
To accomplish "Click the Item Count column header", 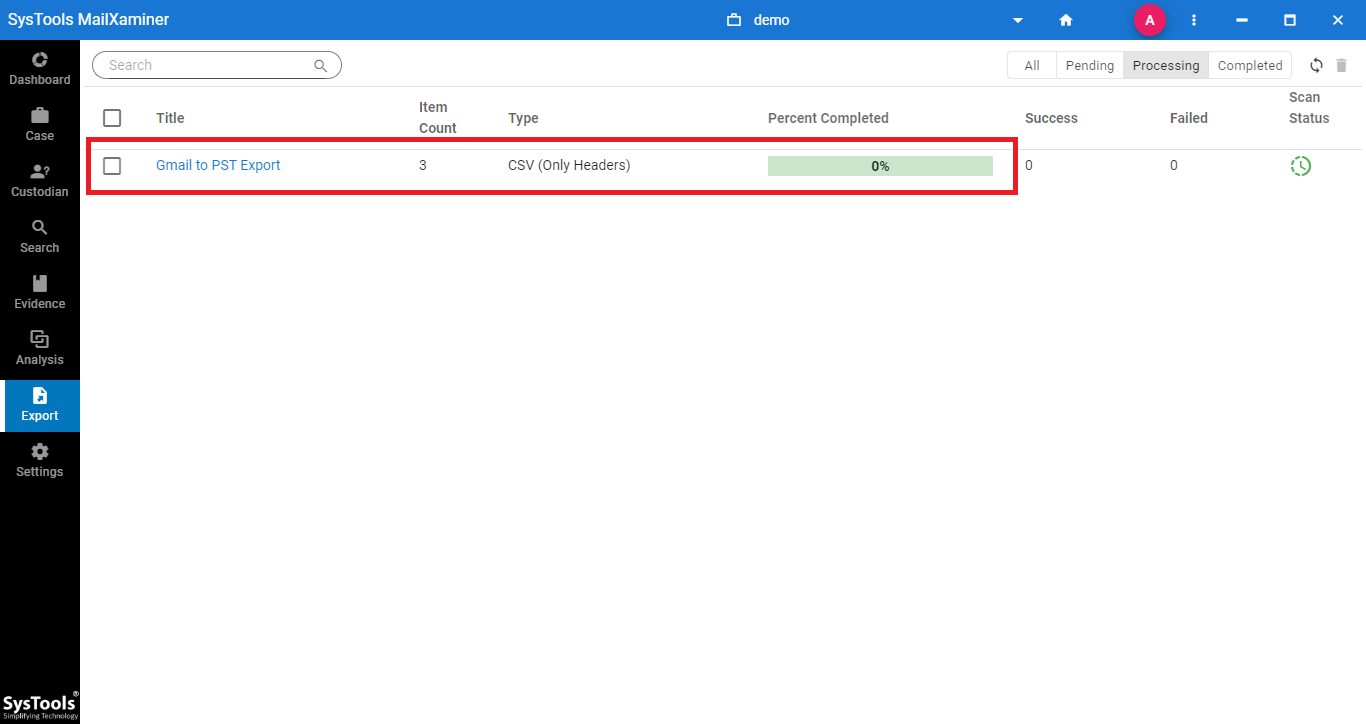I will tap(438, 118).
